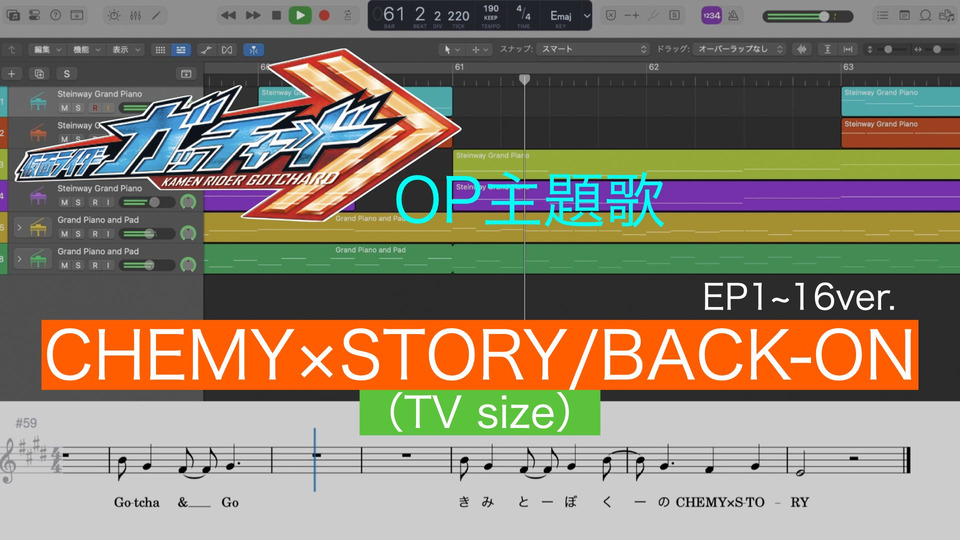The width and height of the screenshot is (960, 540).
Task: Click the waveform zoom icon
Action: (x=802, y=50)
